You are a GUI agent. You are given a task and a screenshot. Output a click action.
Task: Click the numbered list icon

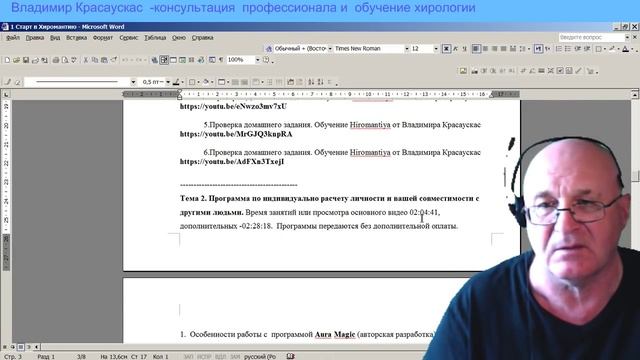click(558, 49)
